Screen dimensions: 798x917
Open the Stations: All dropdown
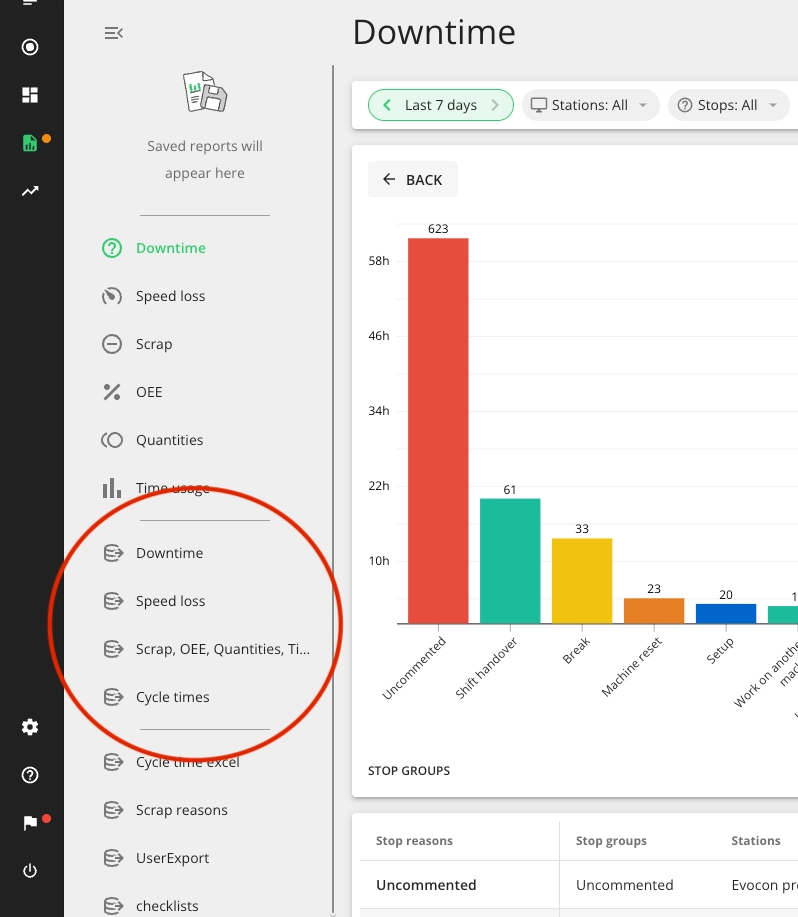pos(590,105)
